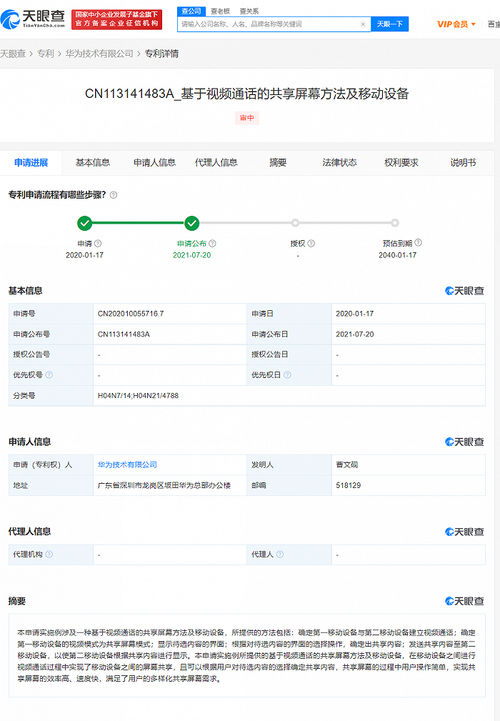Open help icon beside 代理机构
Viewport: 500px width, 721px height.
pos(49,554)
